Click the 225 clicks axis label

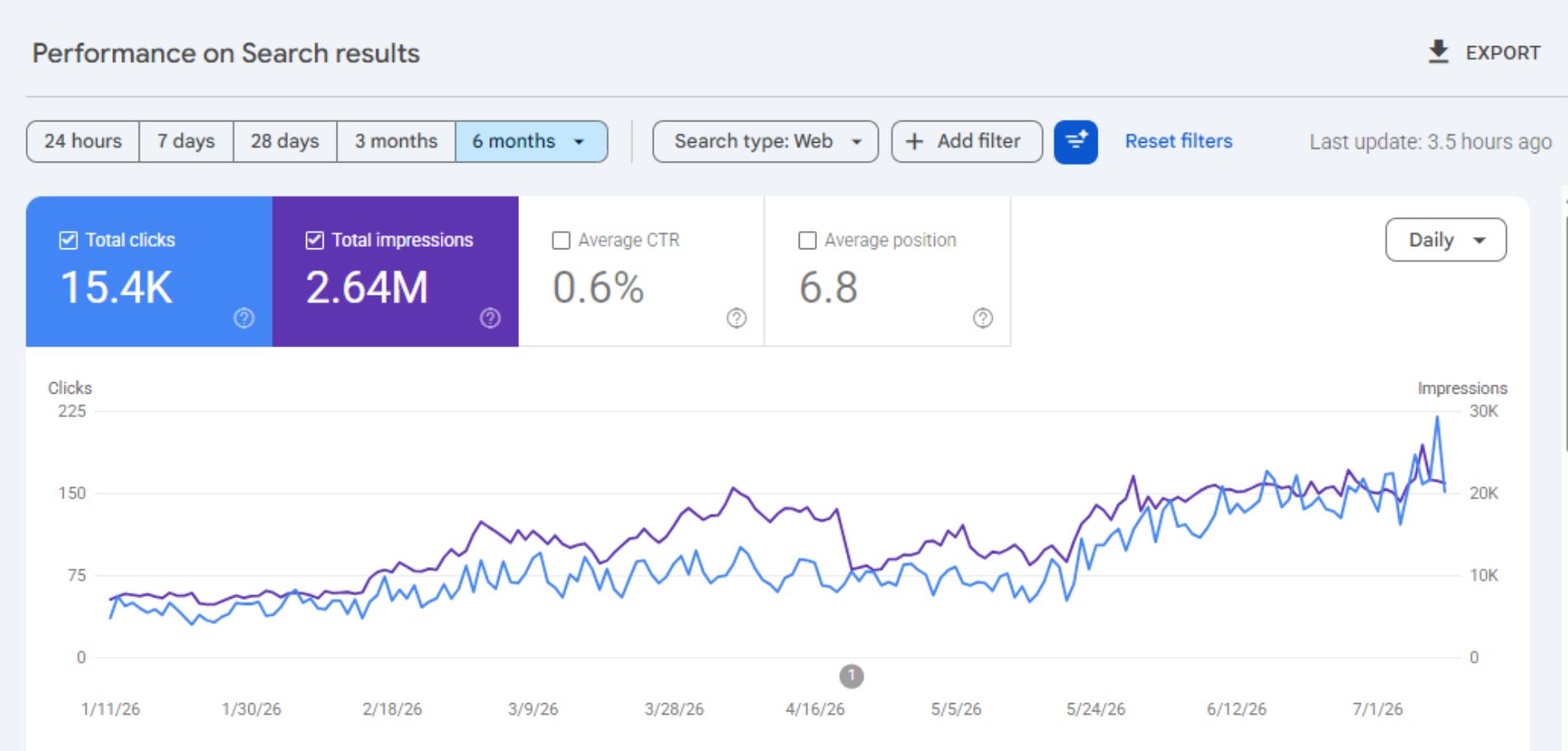pos(72,411)
